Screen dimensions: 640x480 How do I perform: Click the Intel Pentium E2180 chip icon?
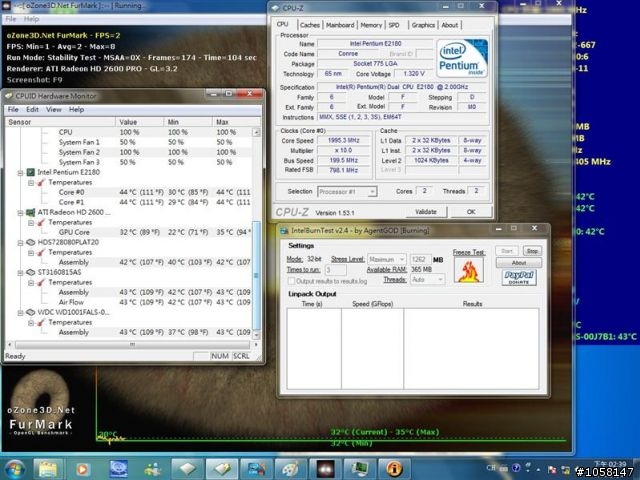[31, 172]
